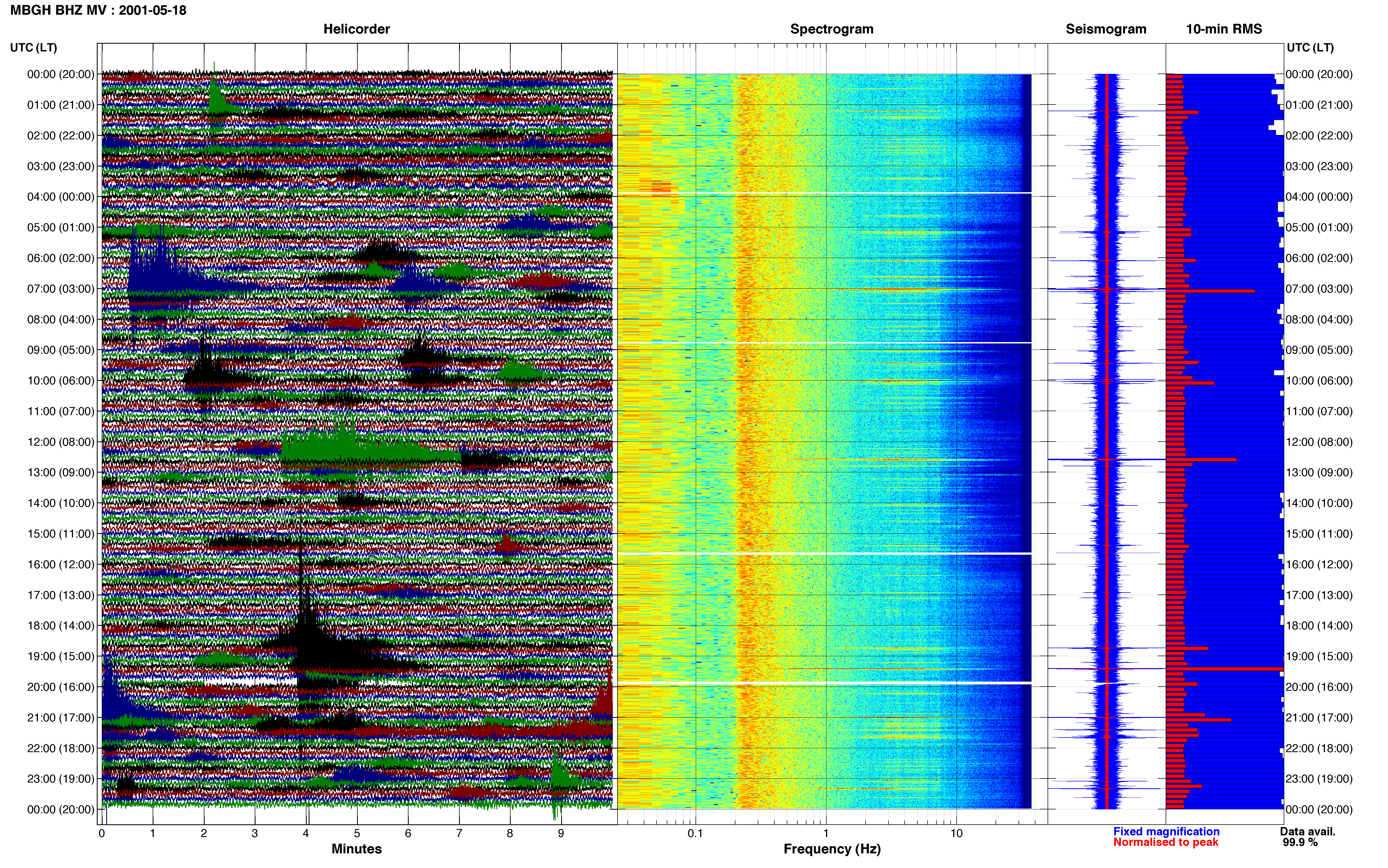Click "03:00 (23:00)" on the Helicorder time axis
1388x868 pixels.
[x=61, y=166]
